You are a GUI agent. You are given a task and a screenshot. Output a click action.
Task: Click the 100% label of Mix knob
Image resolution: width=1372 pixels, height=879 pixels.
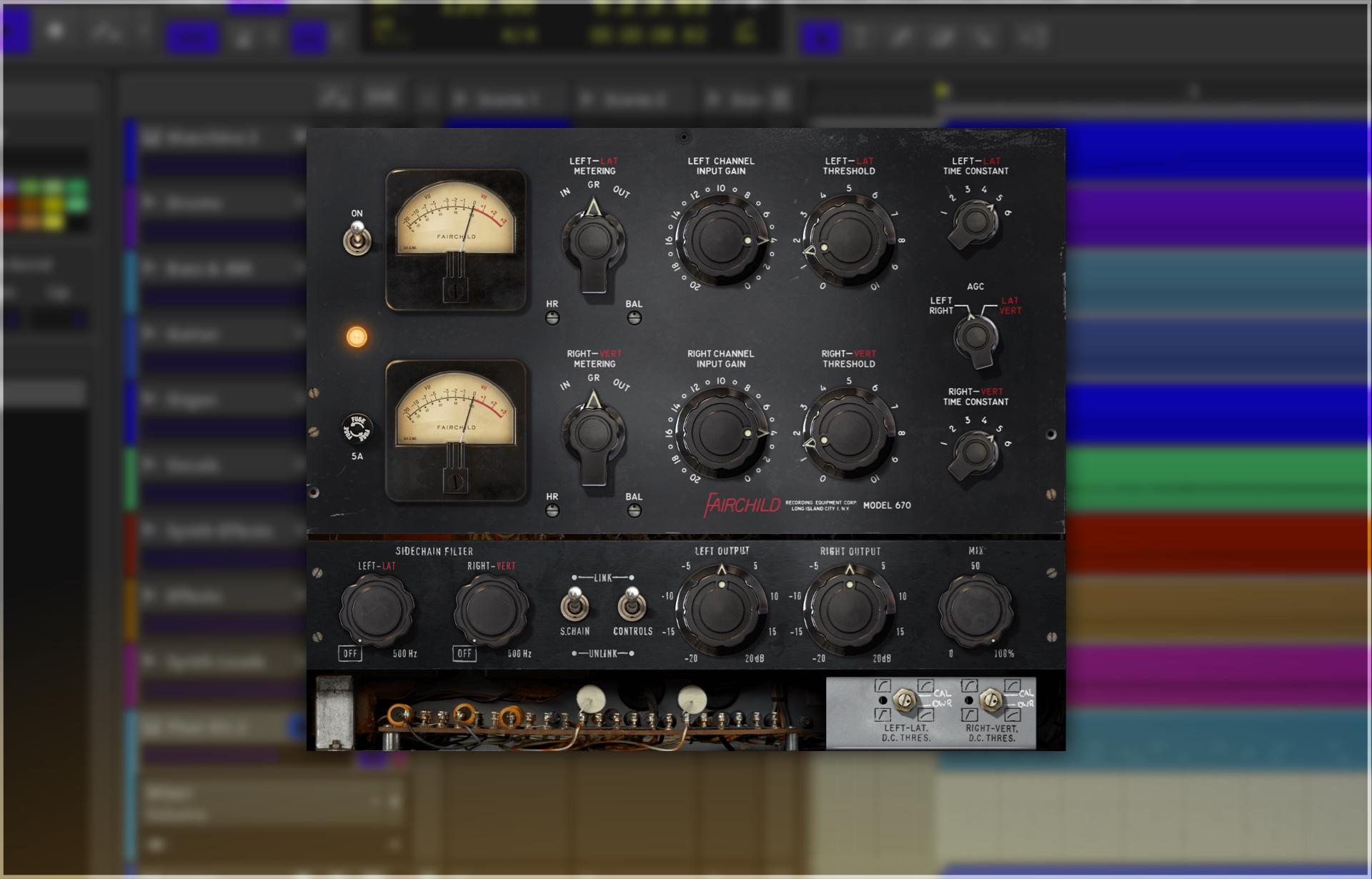click(1004, 653)
